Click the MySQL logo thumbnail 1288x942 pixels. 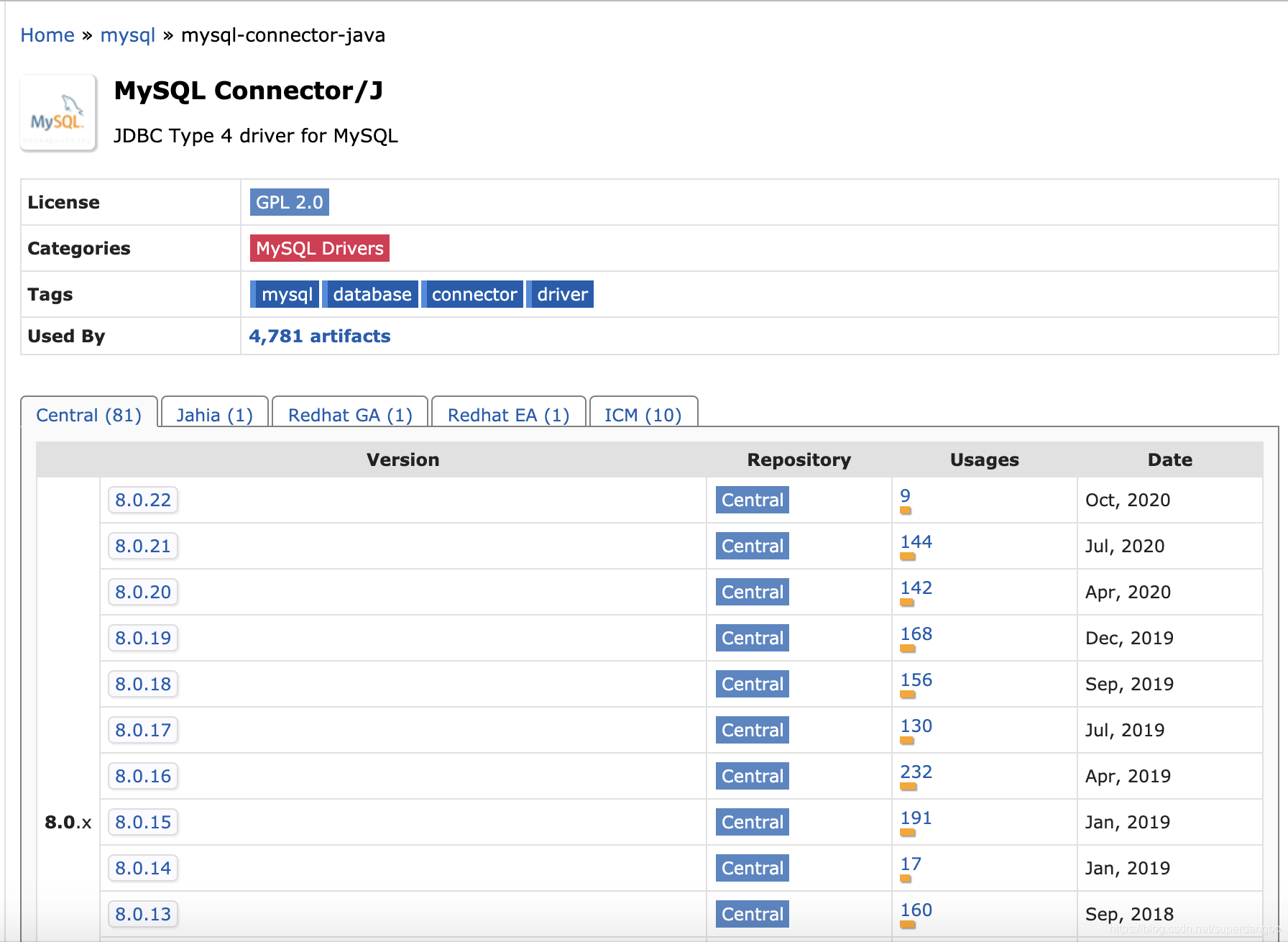pyautogui.click(x=58, y=113)
